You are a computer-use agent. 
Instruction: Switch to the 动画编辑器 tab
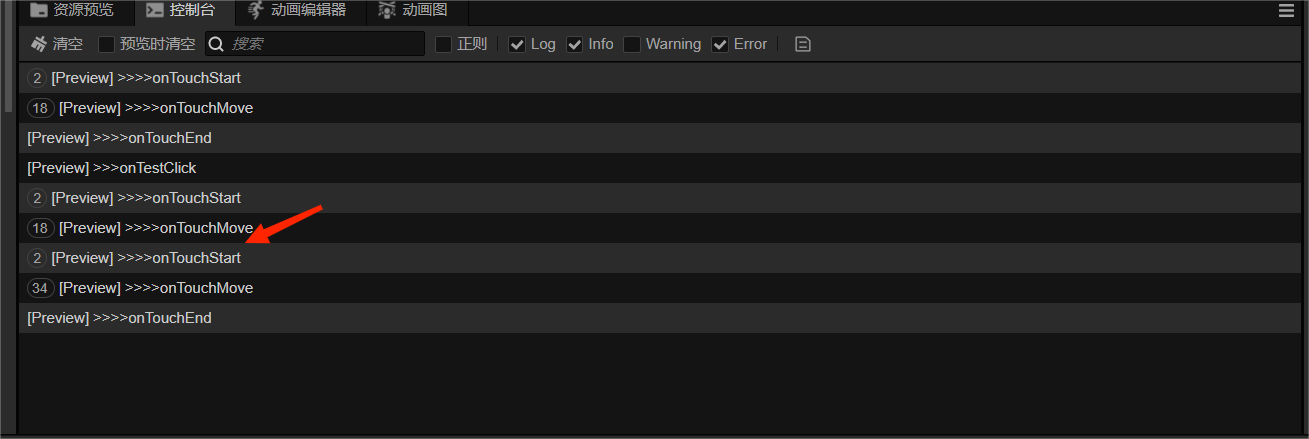(x=308, y=11)
